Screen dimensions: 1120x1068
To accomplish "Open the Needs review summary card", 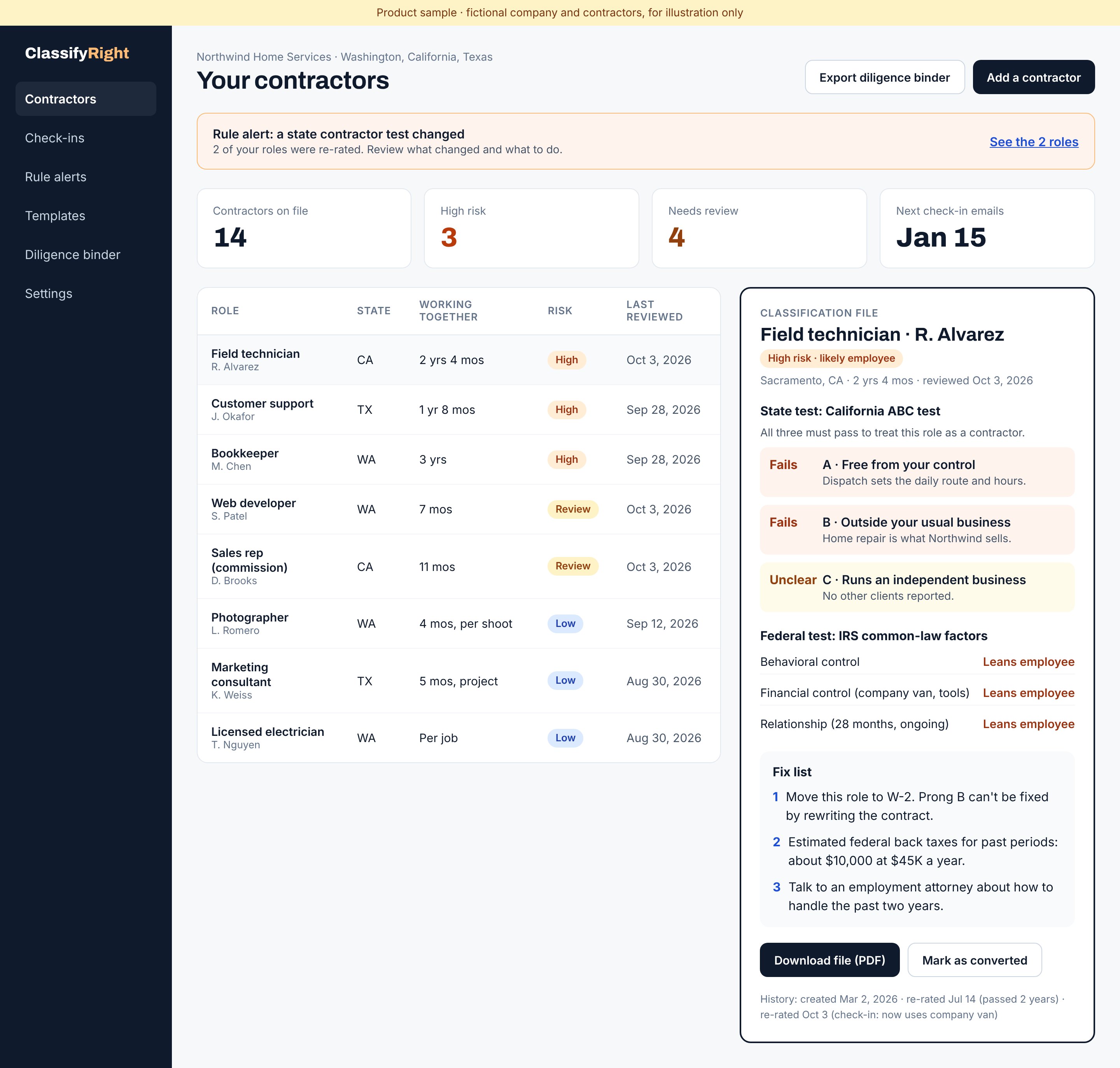I will coord(759,228).
